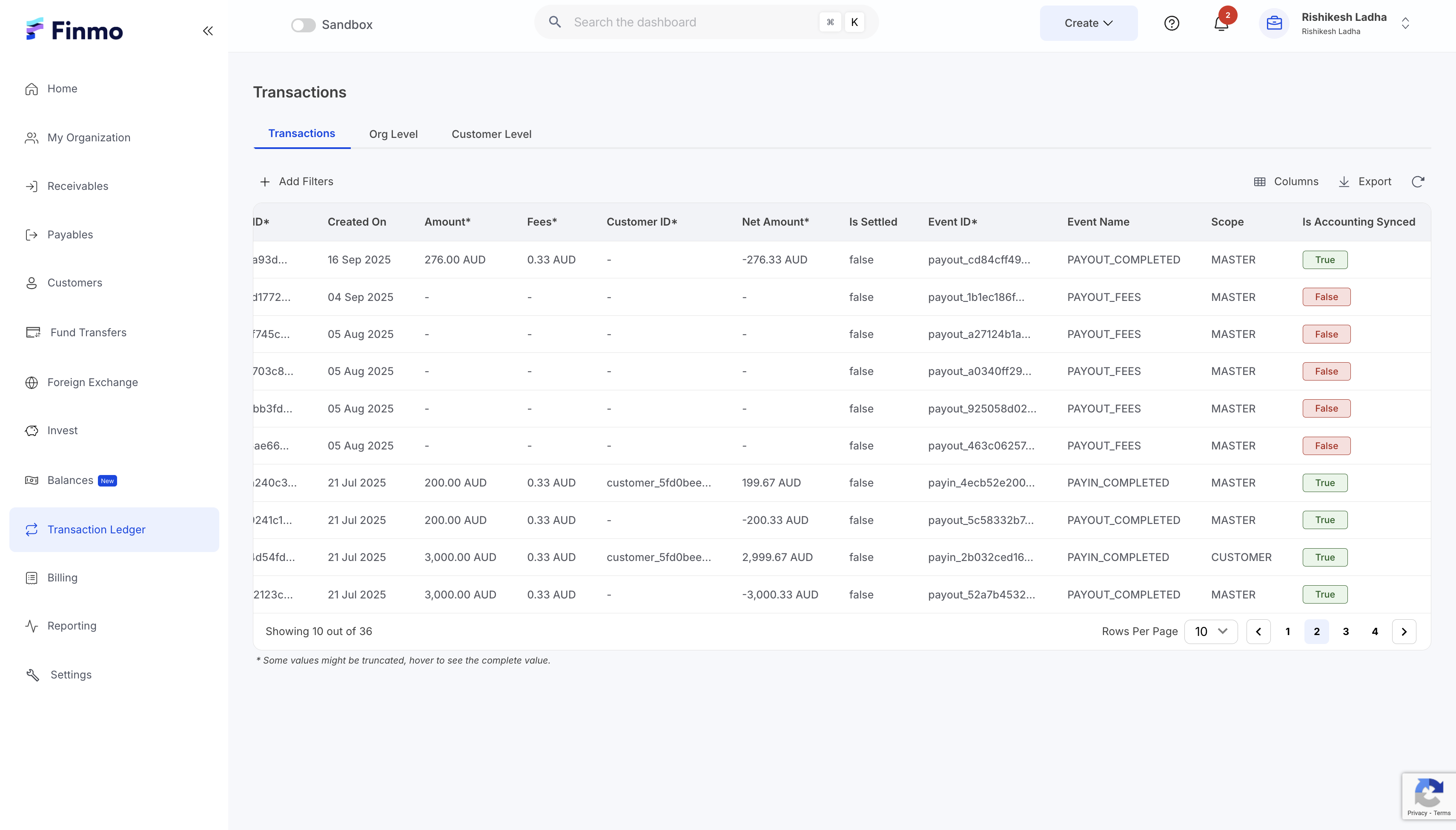The width and height of the screenshot is (1456, 830).
Task: Switch to the Org Level tab
Action: pos(393,134)
